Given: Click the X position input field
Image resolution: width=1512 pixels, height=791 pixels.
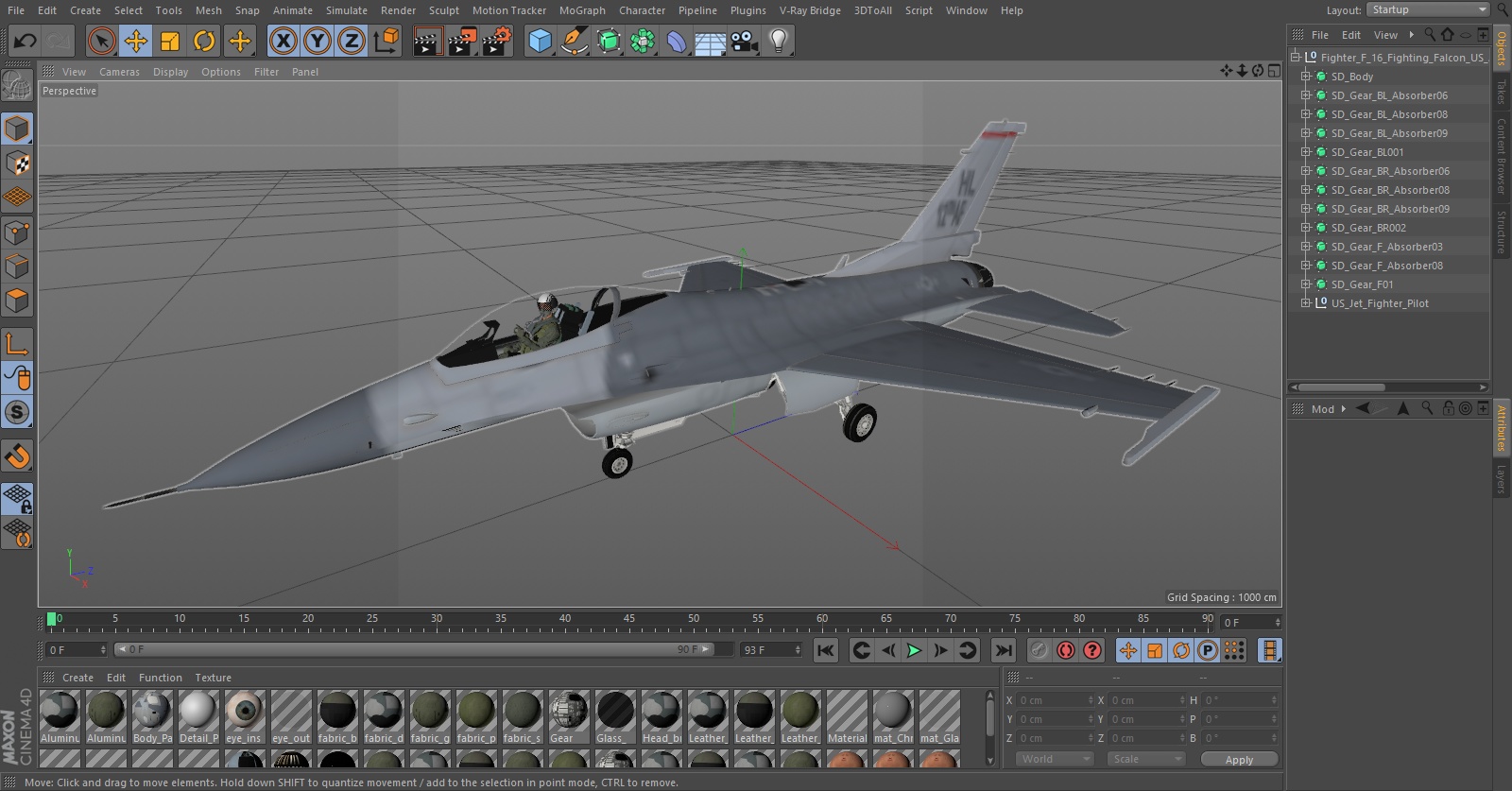Looking at the screenshot, I should (1056, 700).
